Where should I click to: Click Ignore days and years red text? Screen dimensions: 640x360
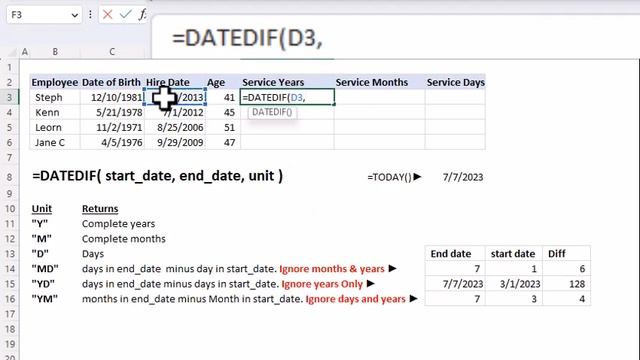(356, 299)
